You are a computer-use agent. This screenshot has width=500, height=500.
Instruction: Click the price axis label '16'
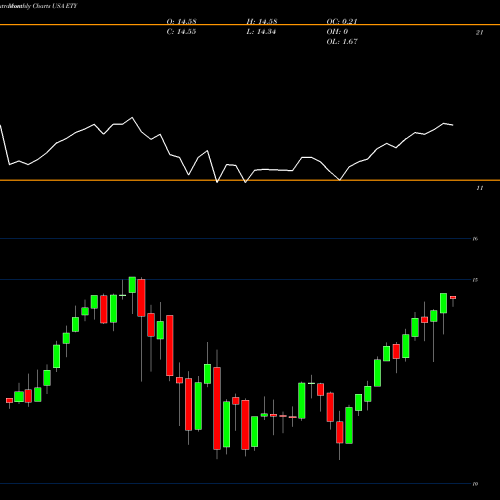pyautogui.click(x=475, y=239)
